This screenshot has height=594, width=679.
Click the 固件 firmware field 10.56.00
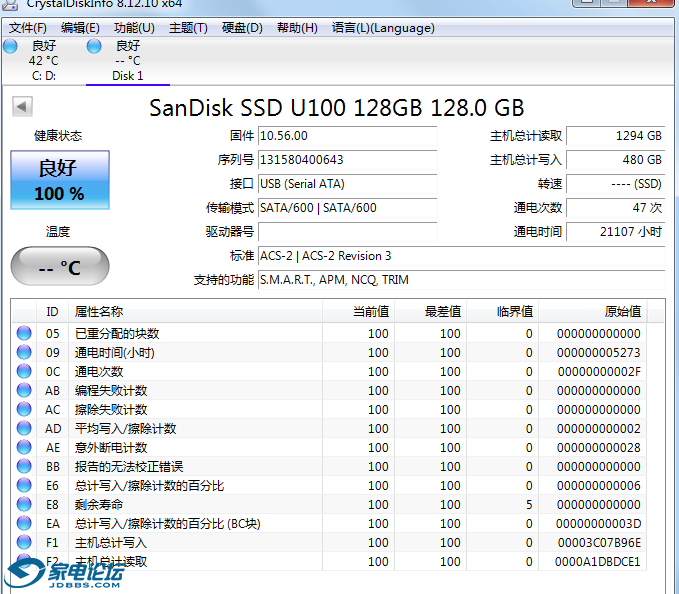pyautogui.click(x=347, y=136)
